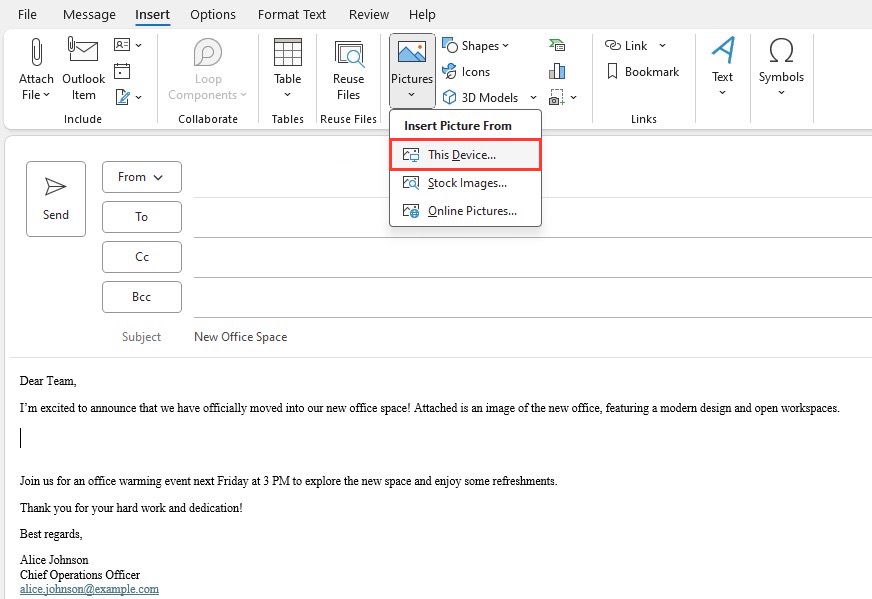Switch to the Format Text tab
This screenshot has width=872, height=599.
[291, 14]
